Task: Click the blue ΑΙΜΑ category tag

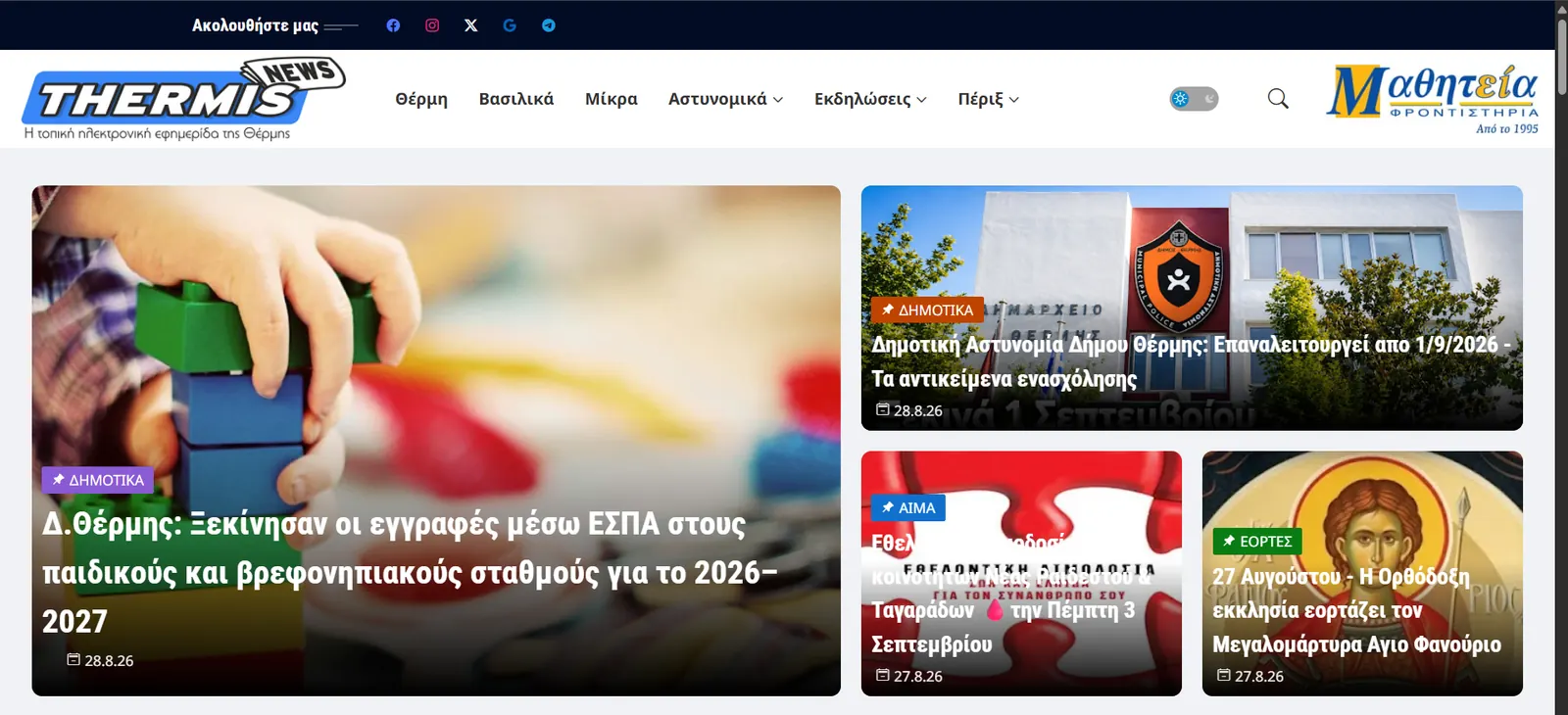Action: coord(908,507)
